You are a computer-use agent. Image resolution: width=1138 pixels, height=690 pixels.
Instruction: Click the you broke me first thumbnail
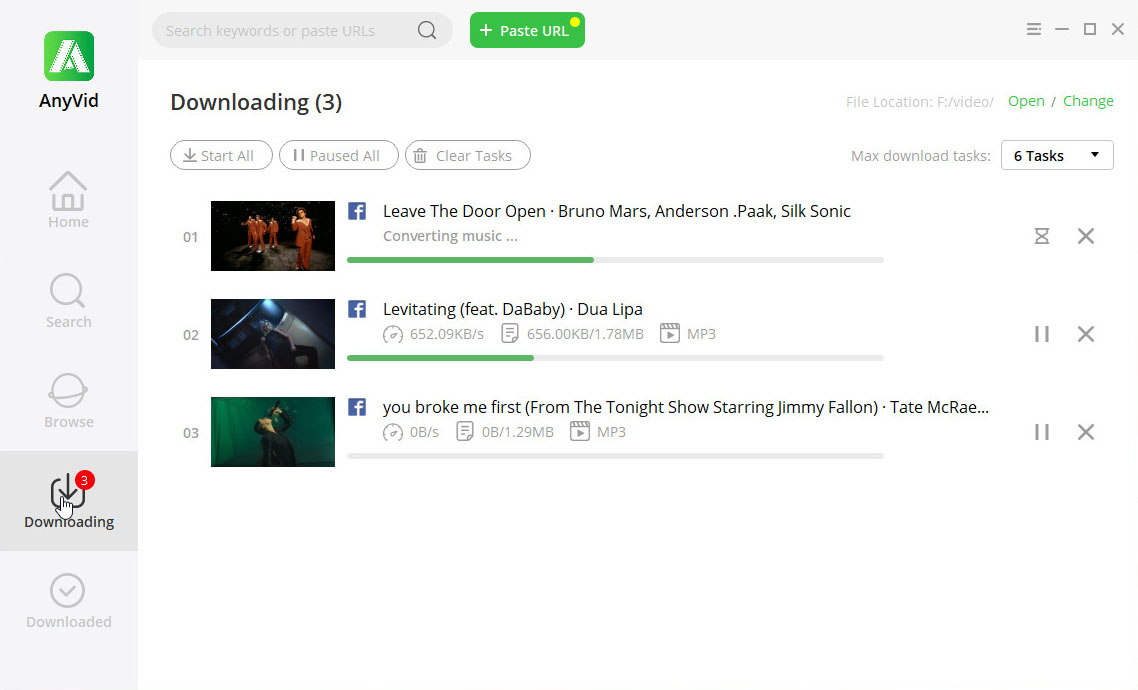[273, 432]
